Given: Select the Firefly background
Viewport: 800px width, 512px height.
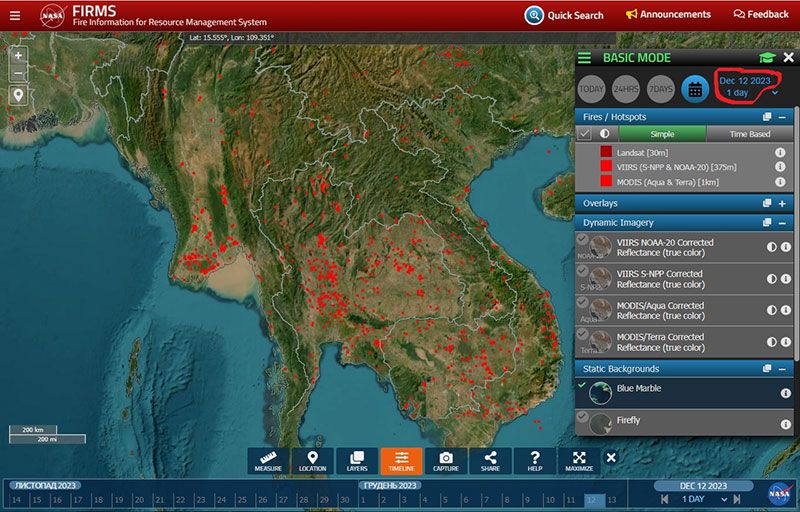Looking at the screenshot, I should pyautogui.click(x=684, y=423).
